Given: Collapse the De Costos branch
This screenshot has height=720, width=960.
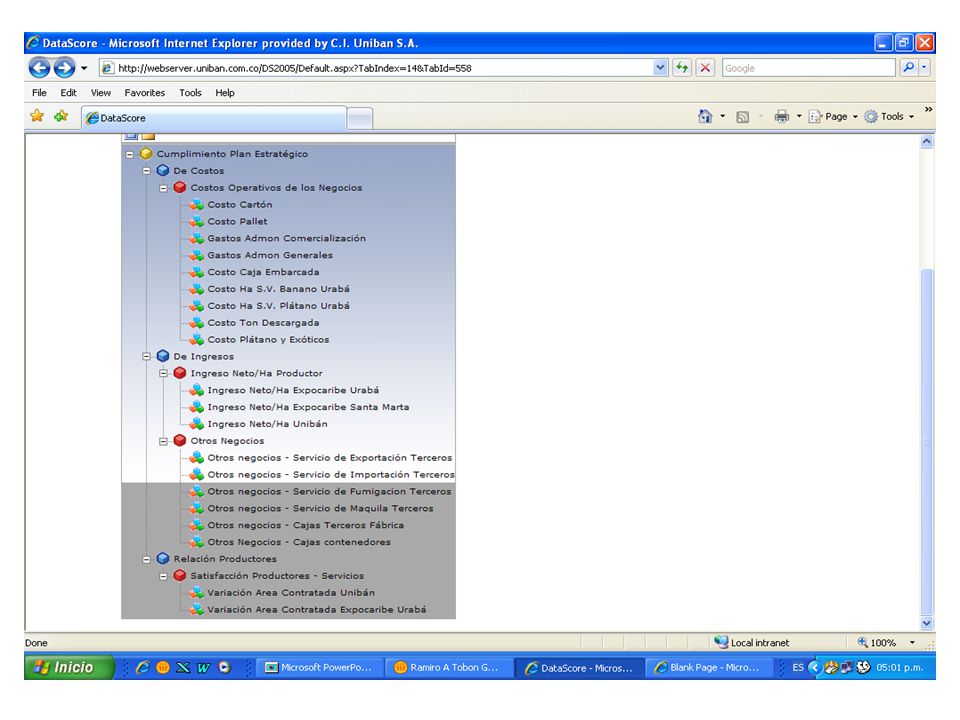Looking at the screenshot, I should tap(146, 171).
